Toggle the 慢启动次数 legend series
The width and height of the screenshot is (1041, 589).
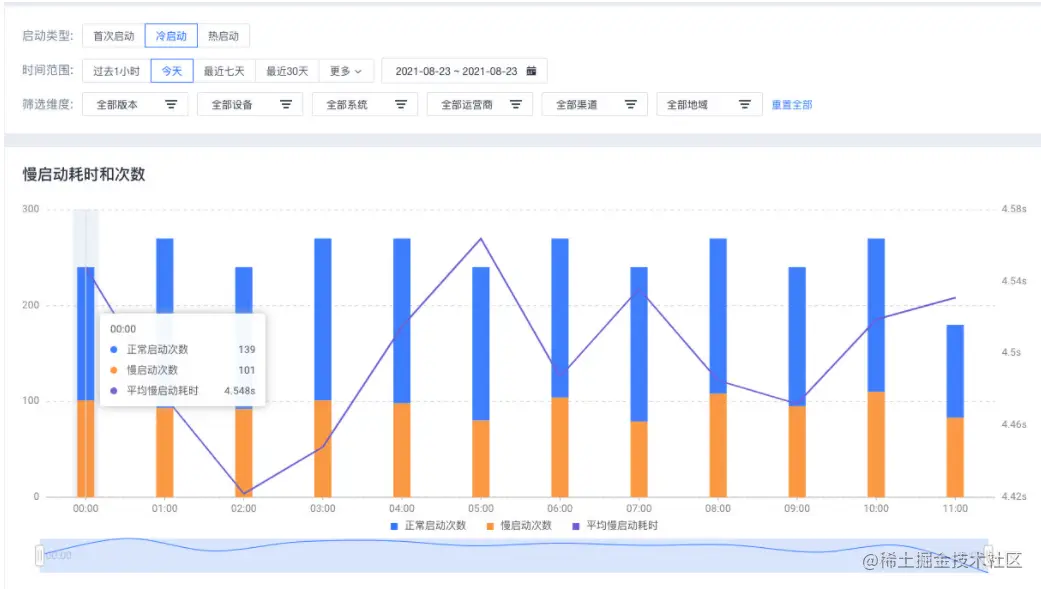(519, 525)
